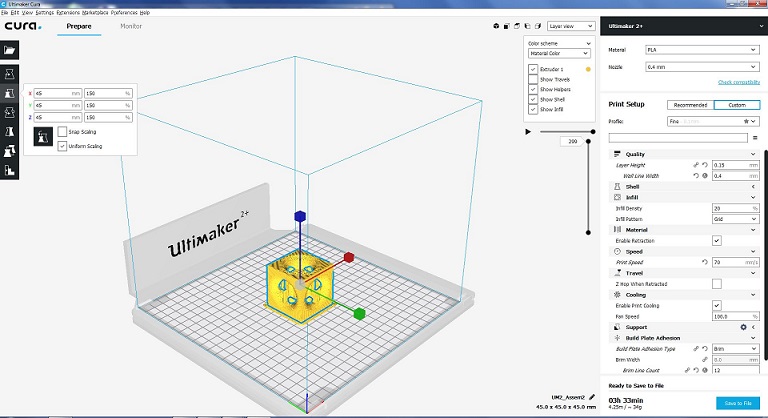Select the Rotate tool in left toolbar
This screenshot has height=418, width=768.
[9, 112]
